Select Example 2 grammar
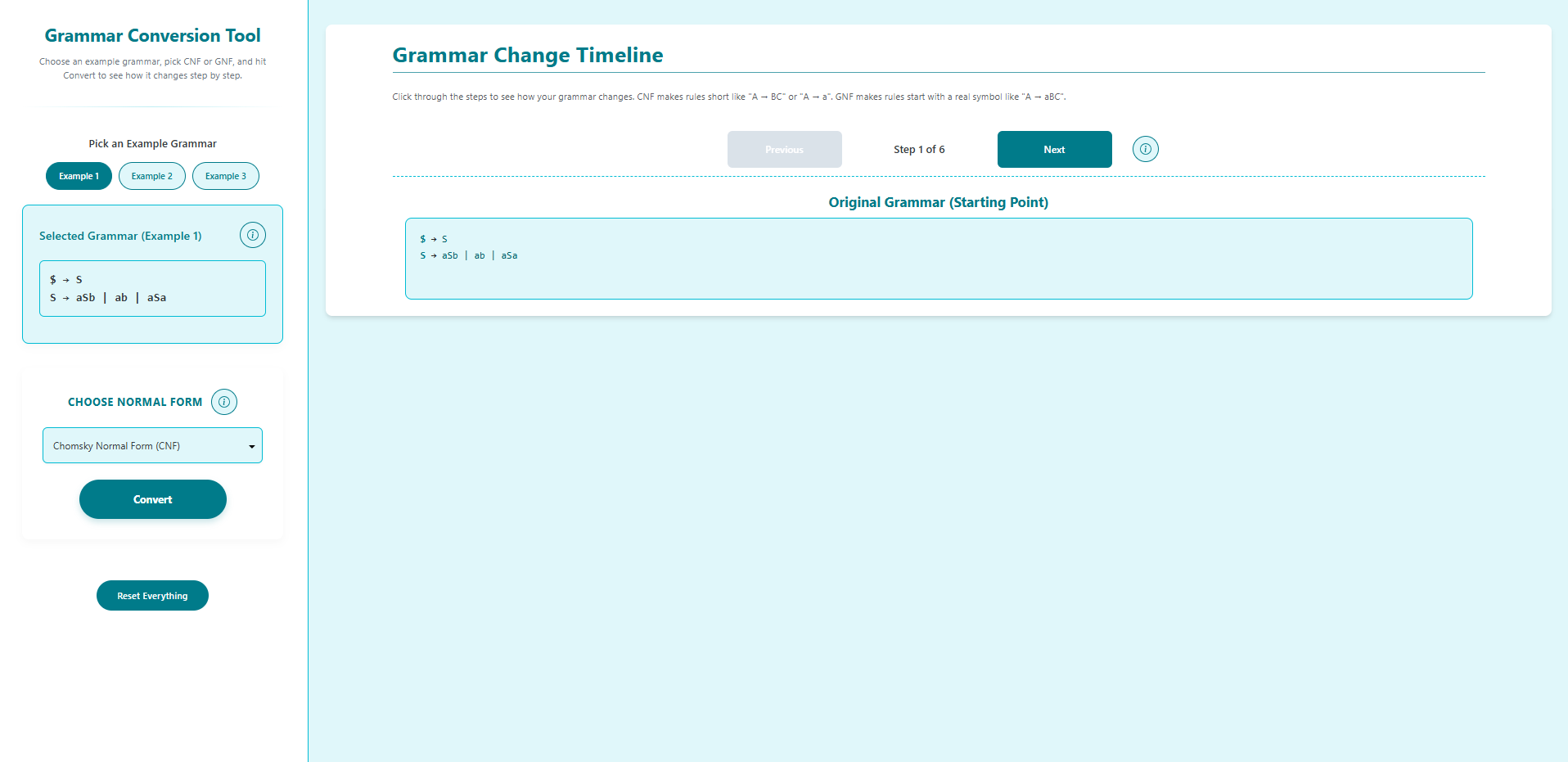The image size is (1568, 762). point(151,175)
